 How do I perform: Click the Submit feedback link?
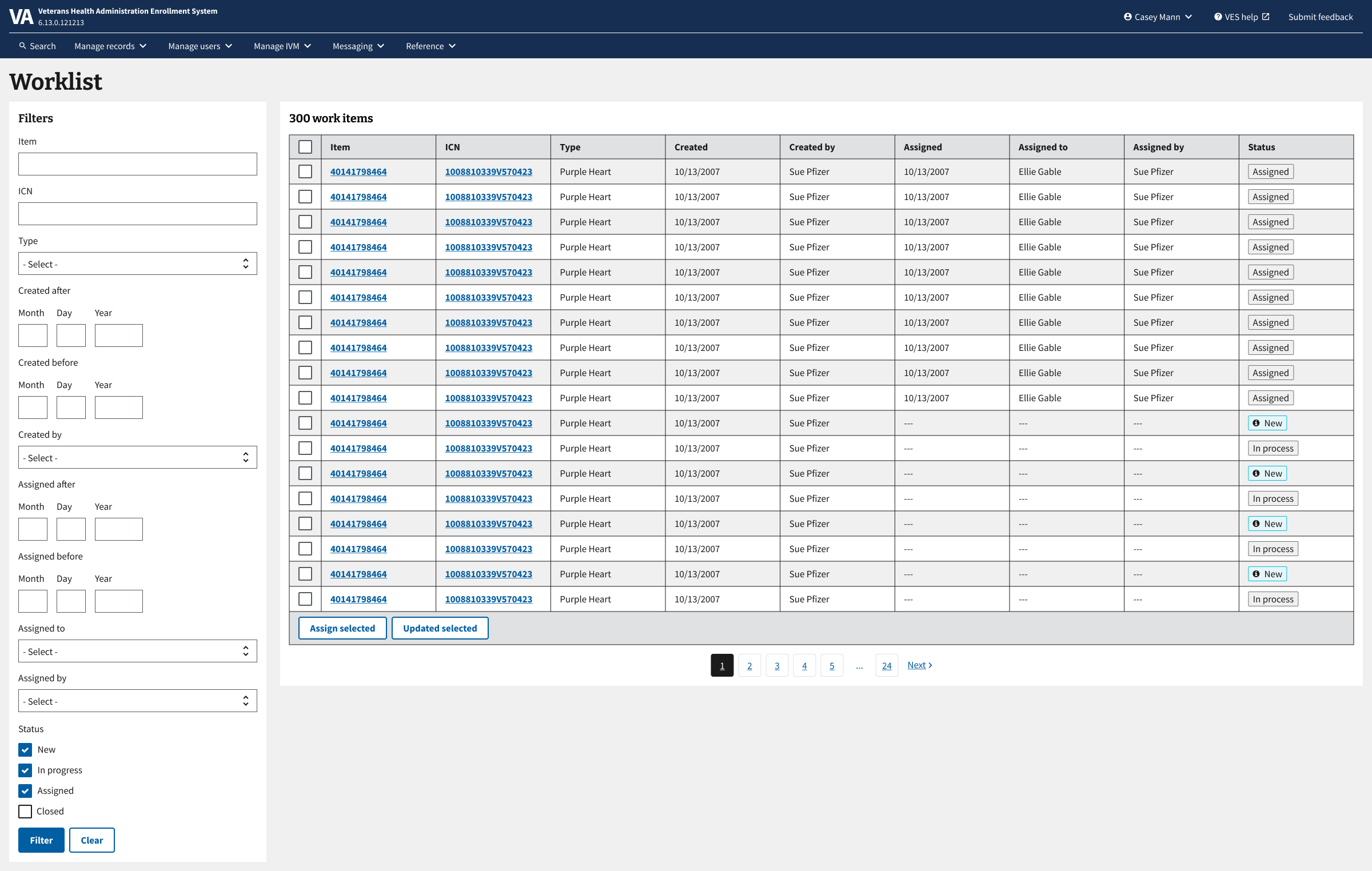click(x=1320, y=17)
